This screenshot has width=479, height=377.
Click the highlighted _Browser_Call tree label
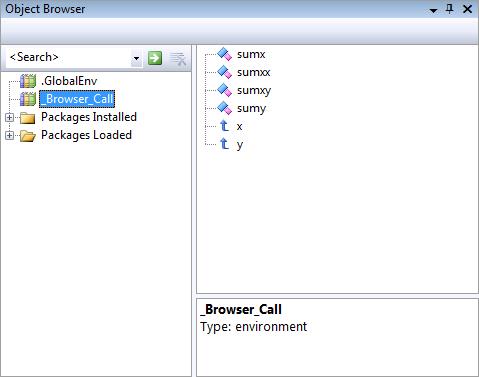coord(77,99)
